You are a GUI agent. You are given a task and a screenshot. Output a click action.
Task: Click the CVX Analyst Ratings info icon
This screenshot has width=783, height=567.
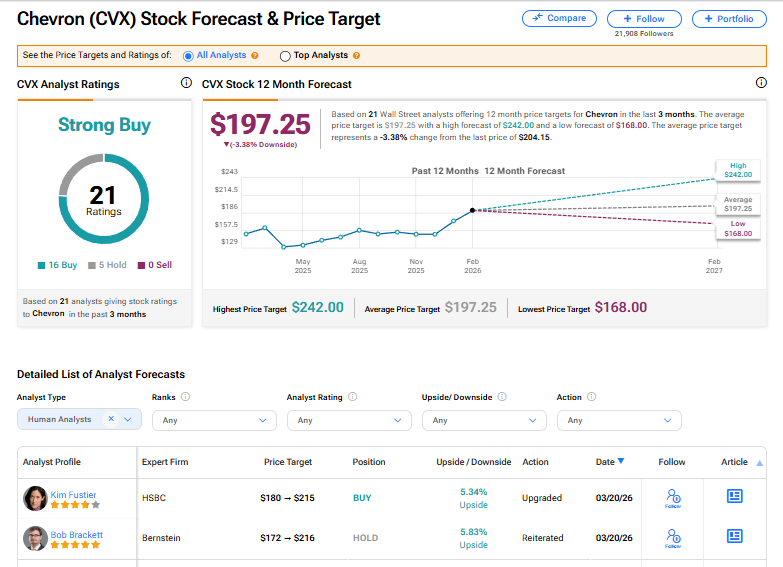click(x=186, y=84)
